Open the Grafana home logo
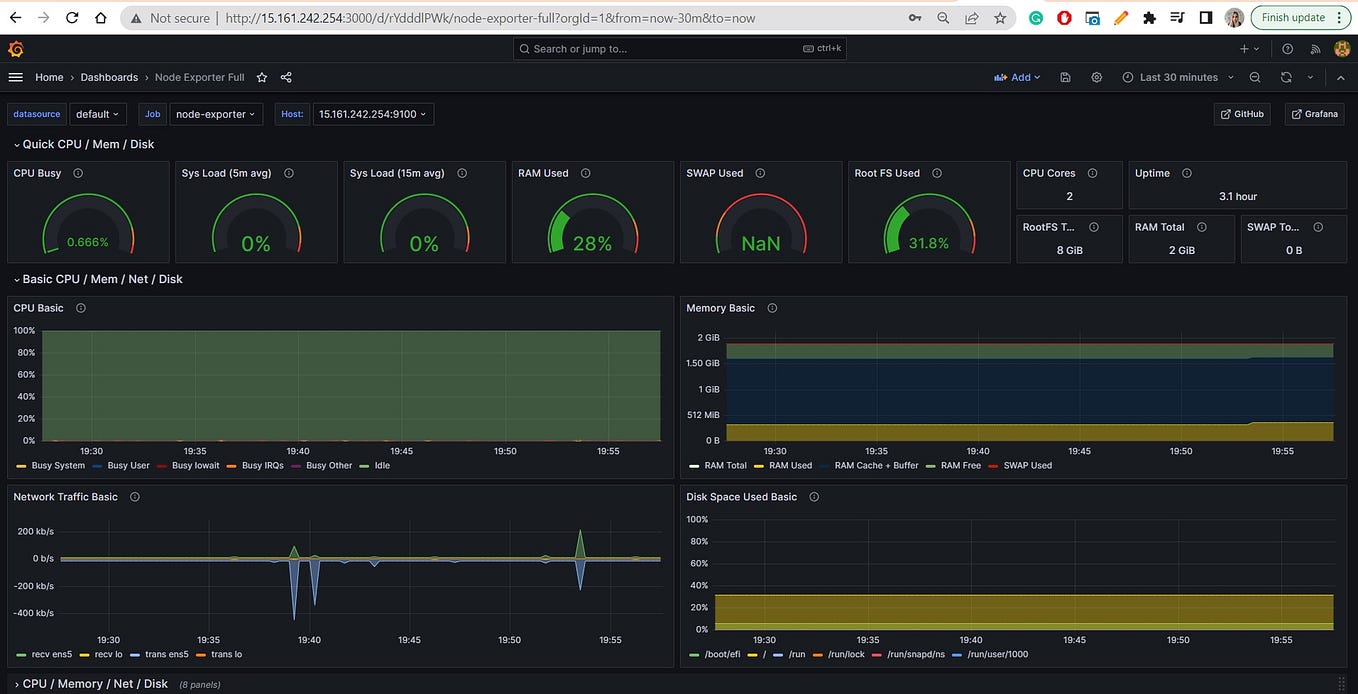Screen dimensions: 1358x694 15,49
